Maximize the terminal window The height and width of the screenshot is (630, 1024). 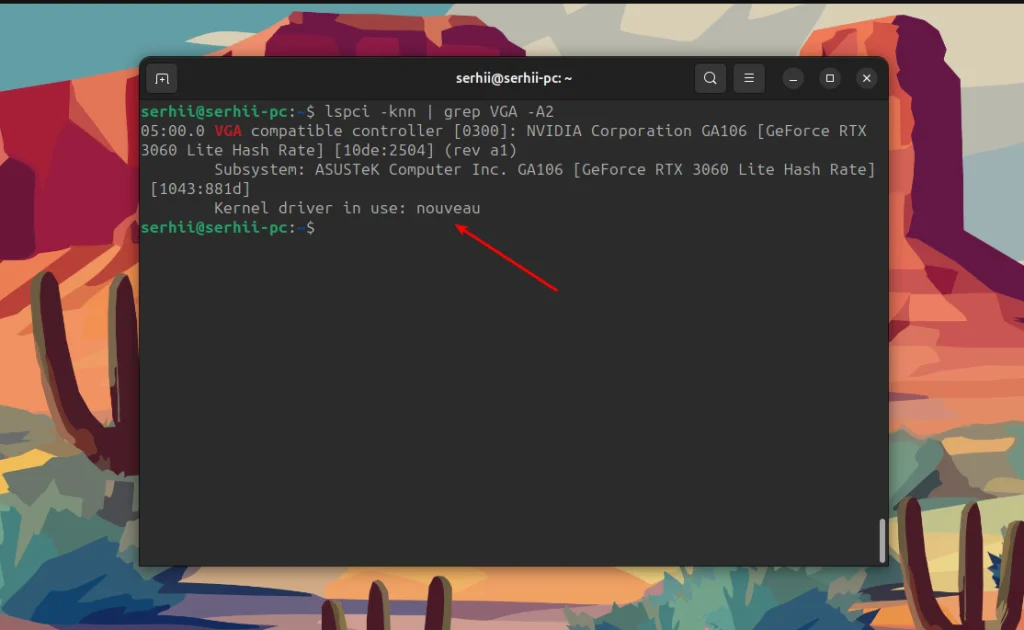point(830,78)
